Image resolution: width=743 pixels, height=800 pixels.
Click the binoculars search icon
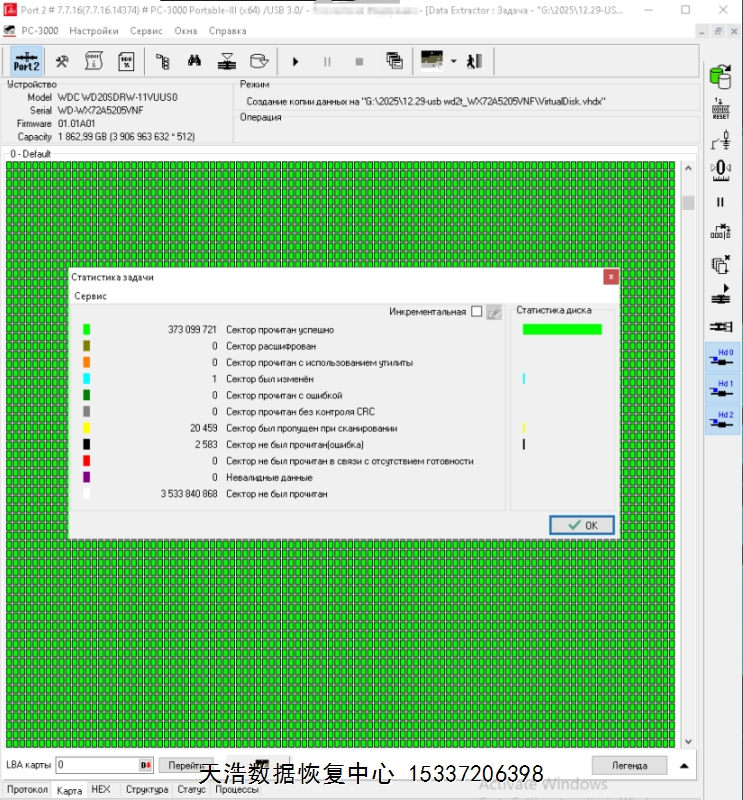point(195,61)
